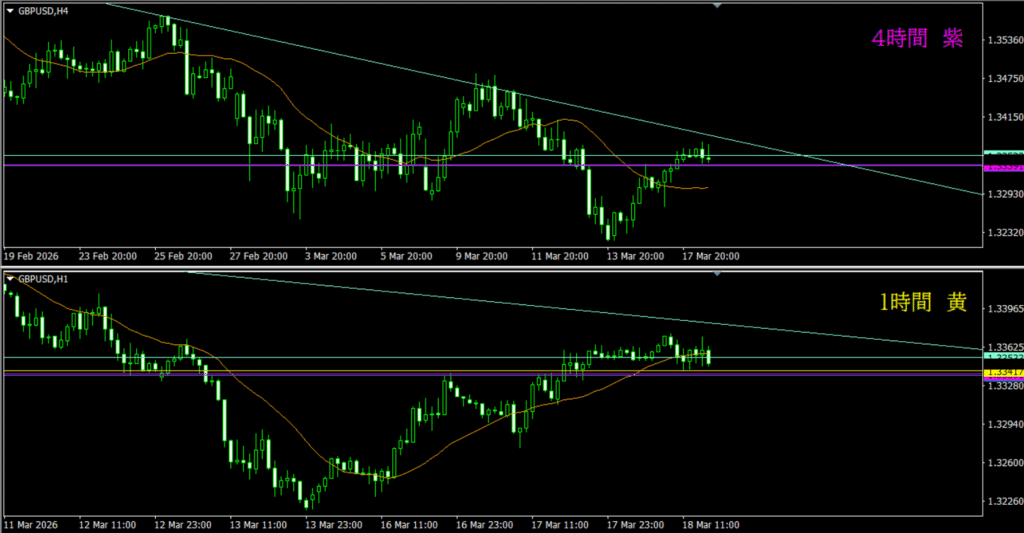Screen dimensions: 1024x533
Task: Click the 1.33965 price on H1 scale
Action: click(1003, 311)
